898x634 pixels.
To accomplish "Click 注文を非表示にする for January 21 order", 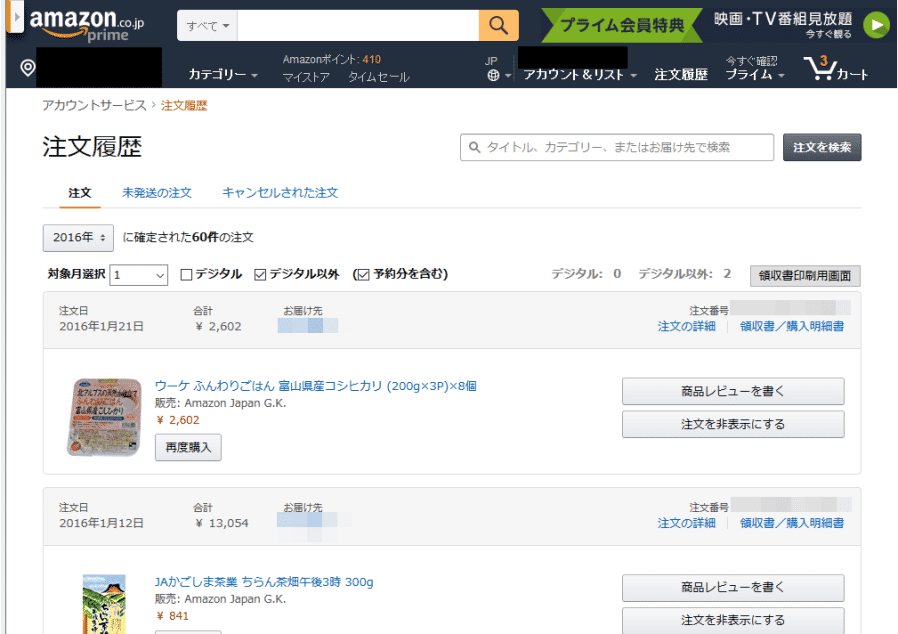I will tap(733, 424).
